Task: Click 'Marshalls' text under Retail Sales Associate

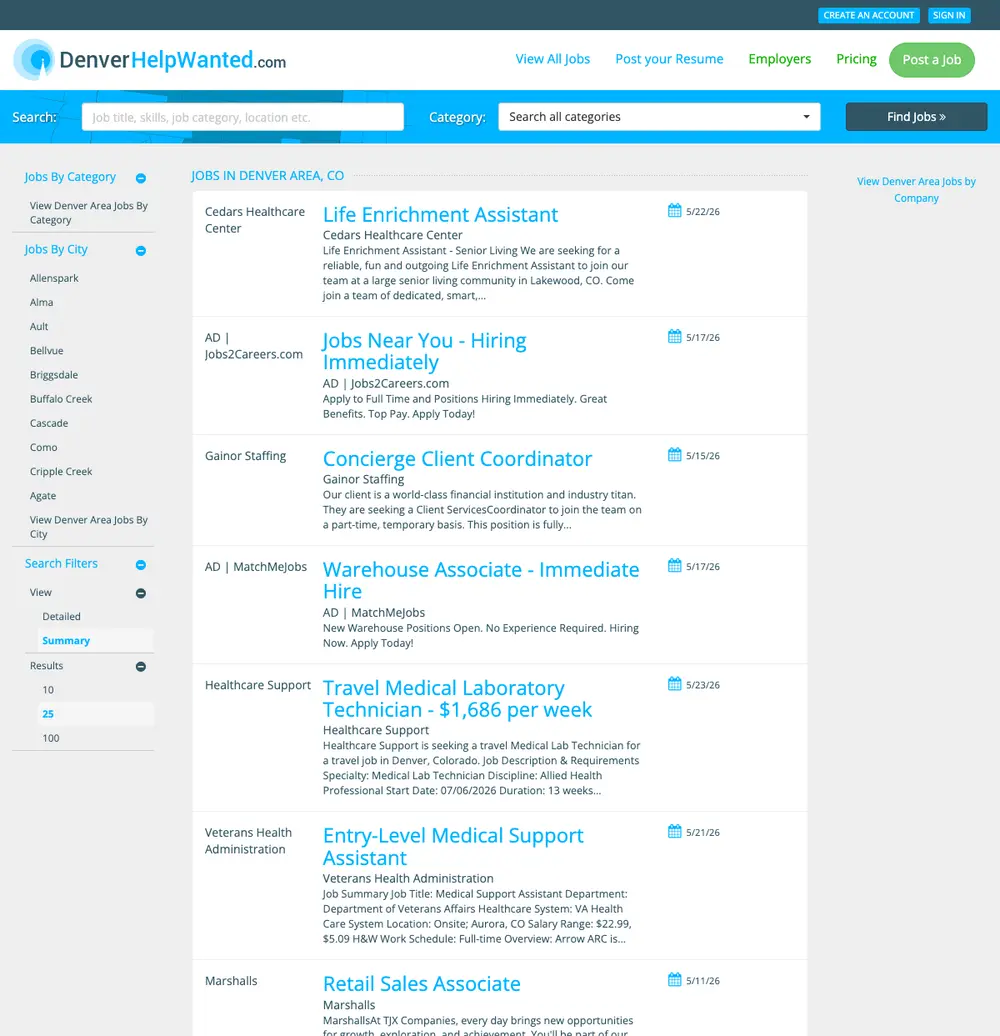Action: [349, 1005]
